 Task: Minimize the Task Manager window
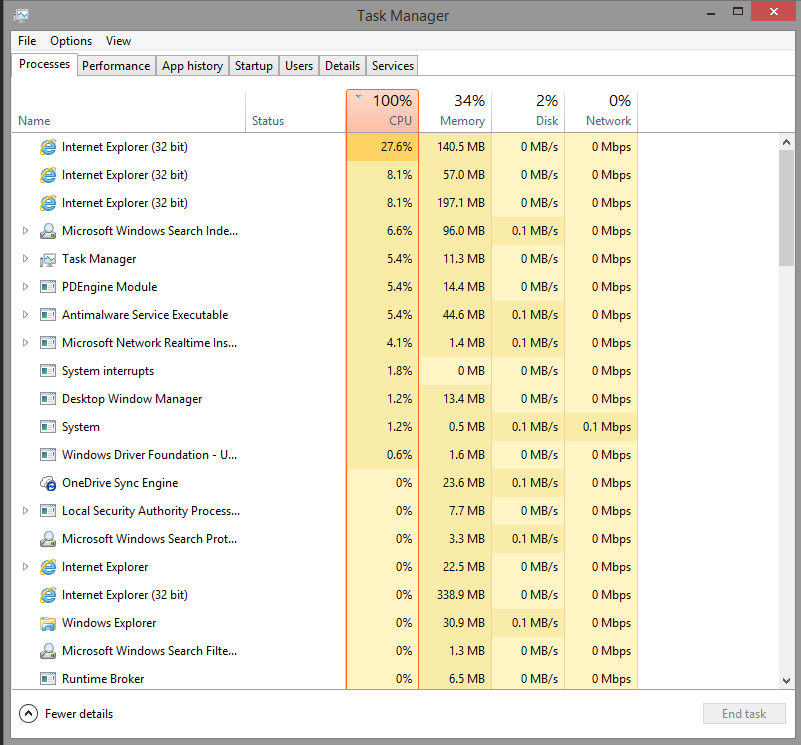(711, 12)
